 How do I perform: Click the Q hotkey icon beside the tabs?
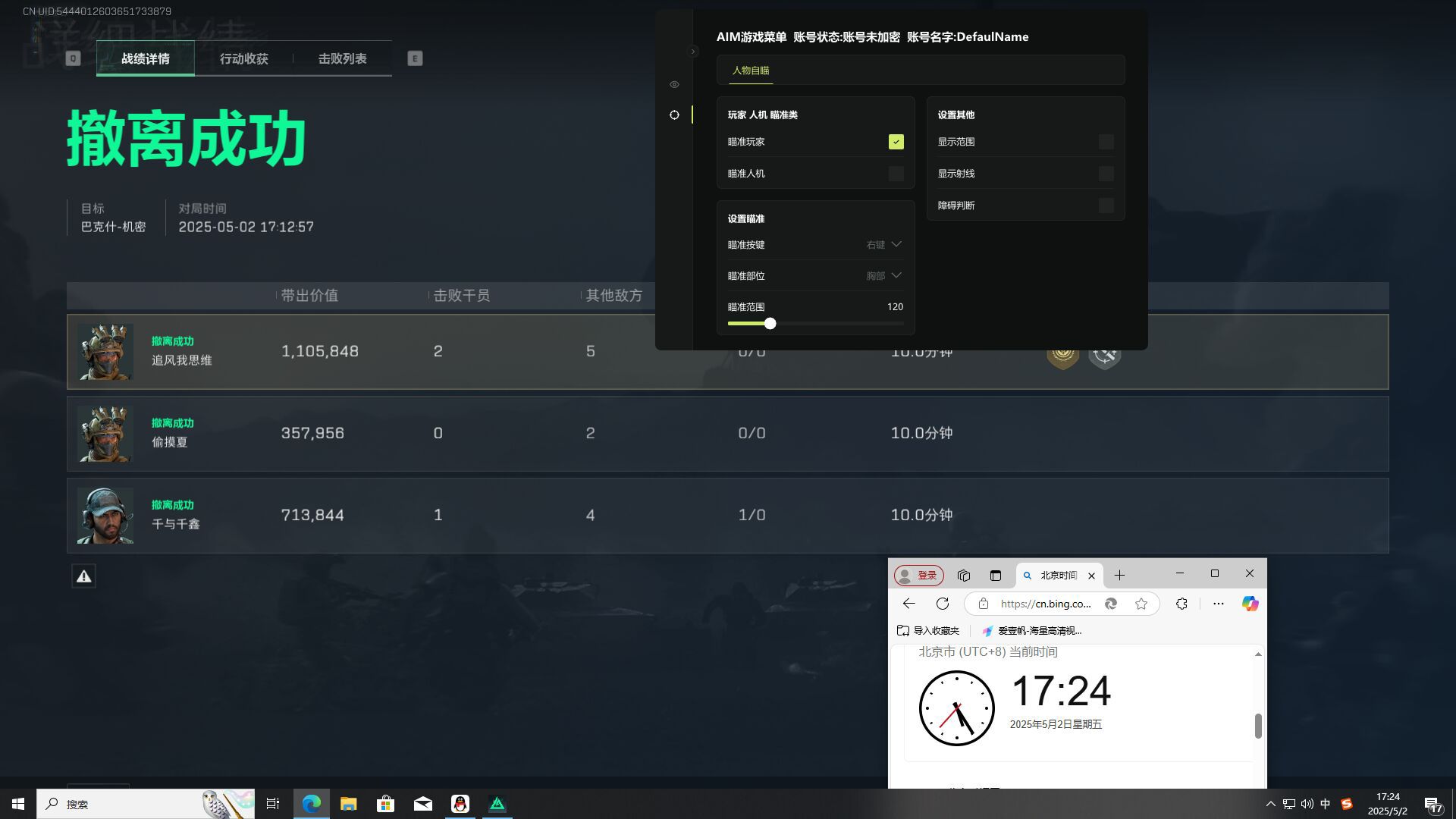pyautogui.click(x=73, y=58)
